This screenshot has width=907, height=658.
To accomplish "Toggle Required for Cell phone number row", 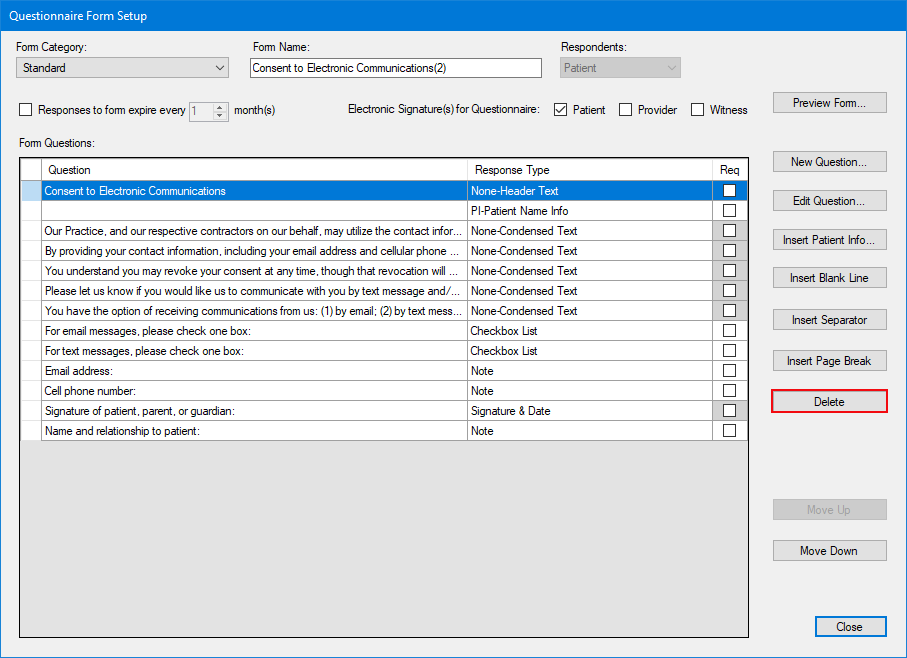I will coord(729,391).
